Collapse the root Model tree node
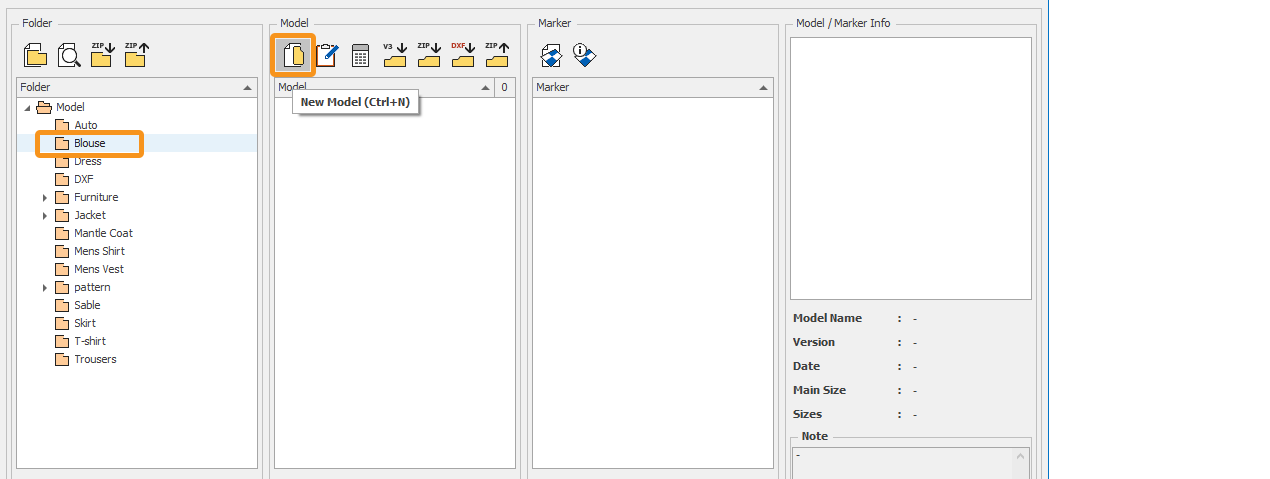Viewport: 1270px width, 479px height. pos(27,108)
